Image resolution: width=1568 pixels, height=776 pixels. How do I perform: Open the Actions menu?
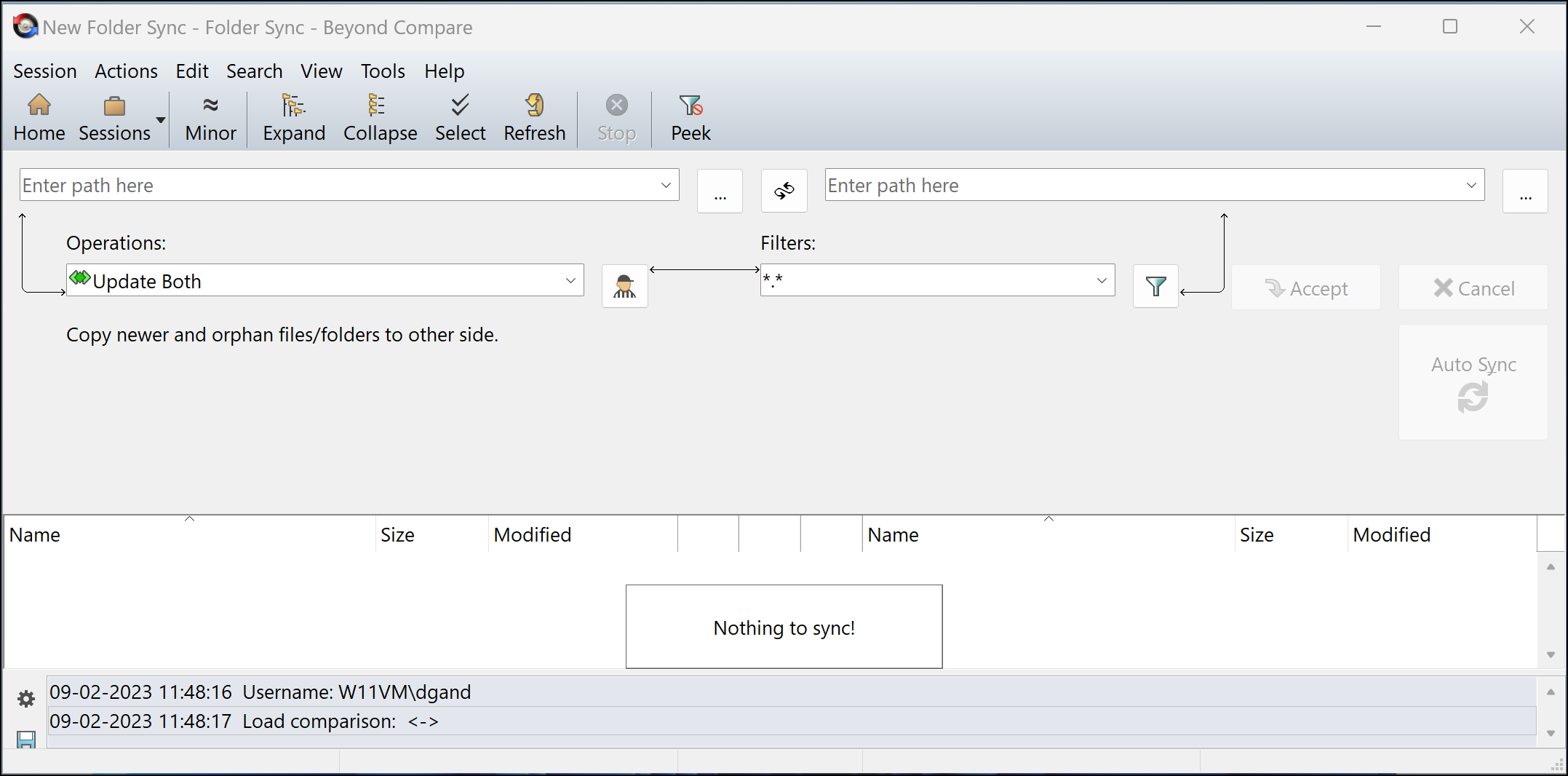click(126, 71)
